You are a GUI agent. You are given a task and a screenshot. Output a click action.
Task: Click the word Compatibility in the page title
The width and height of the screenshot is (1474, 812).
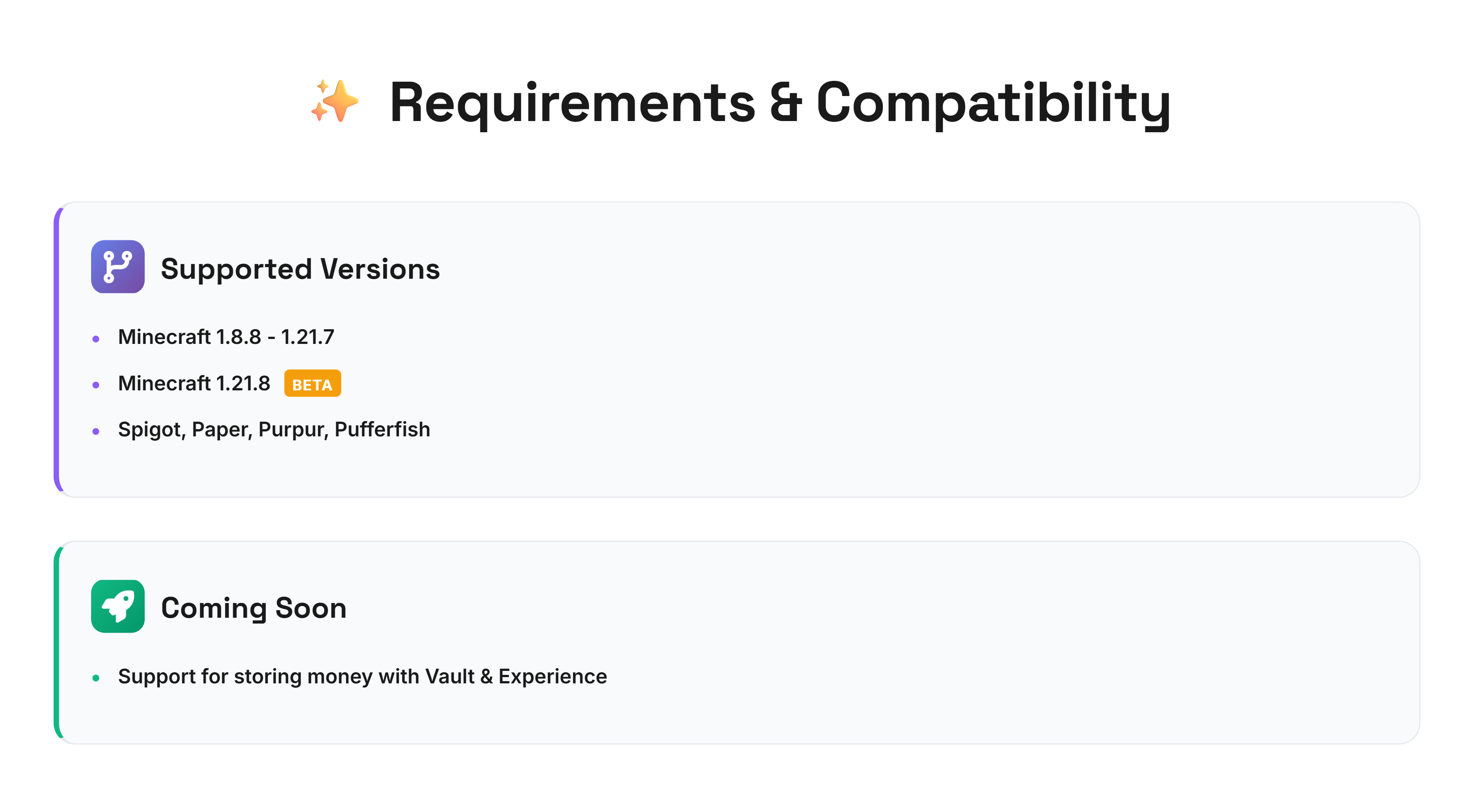993,103
